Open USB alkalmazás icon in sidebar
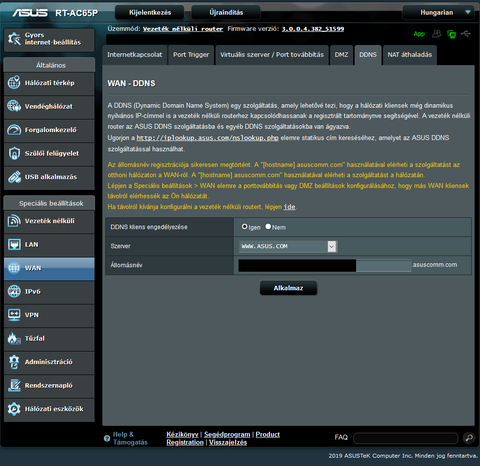The height and width of the screenshot is (466, 480). [x=14, y=177]
